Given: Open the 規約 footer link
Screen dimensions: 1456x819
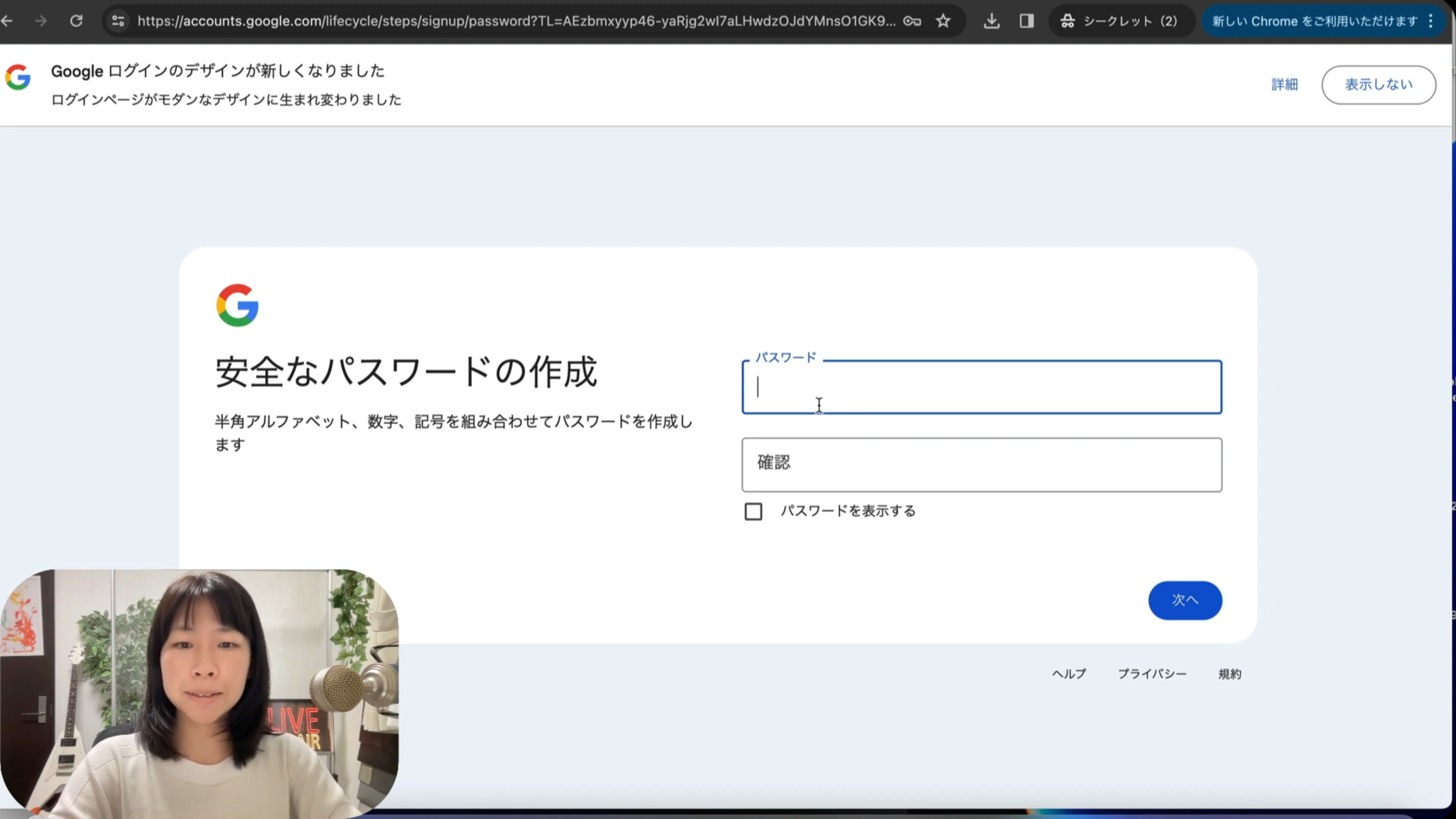Looking at the screenshot, I should [x=1229, y=674].
